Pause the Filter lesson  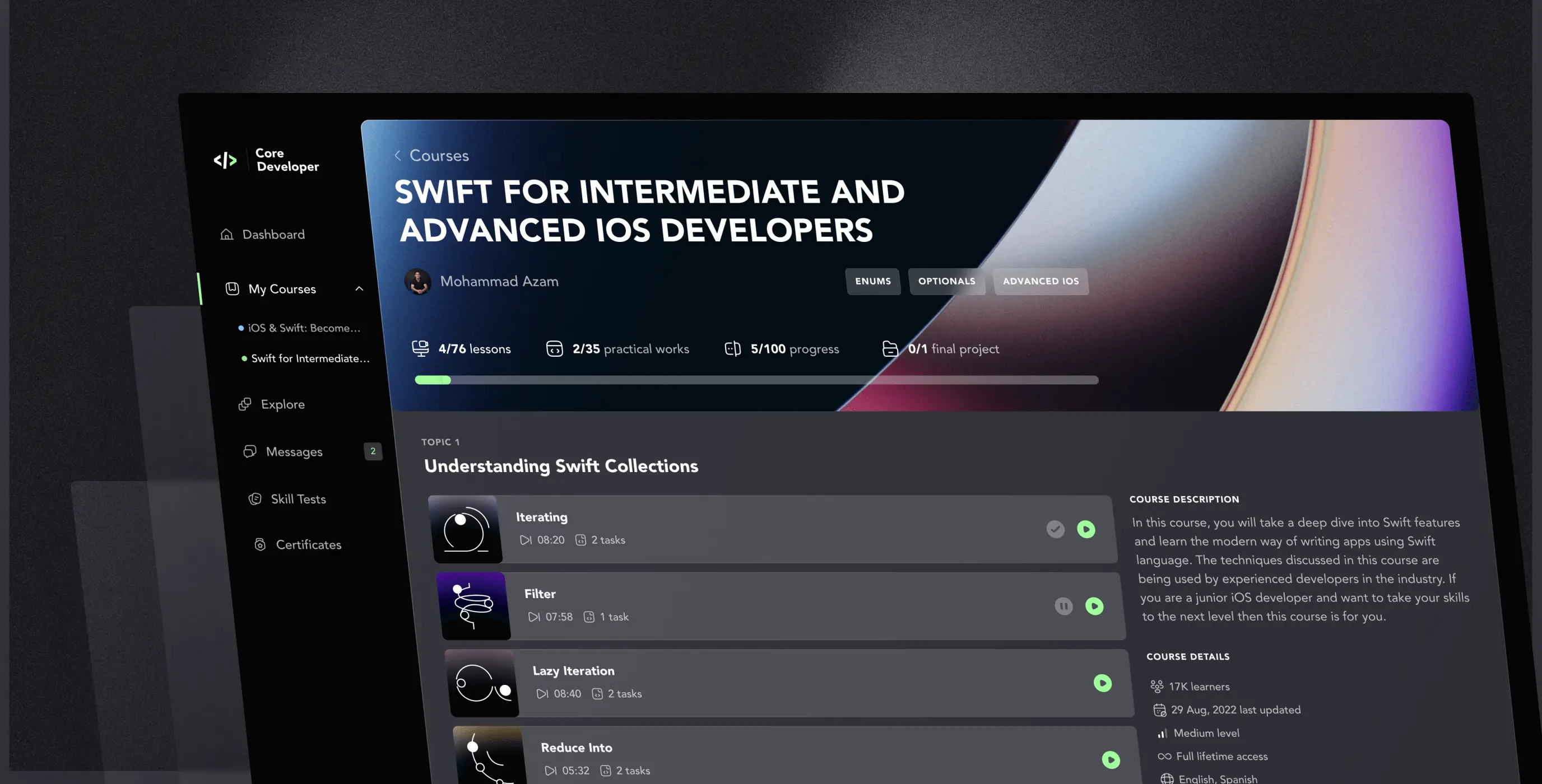tap(1063, 606)
